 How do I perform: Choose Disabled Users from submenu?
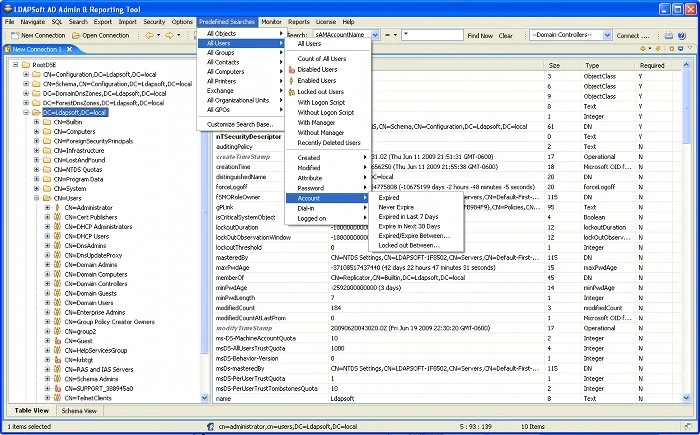point(317,70)
